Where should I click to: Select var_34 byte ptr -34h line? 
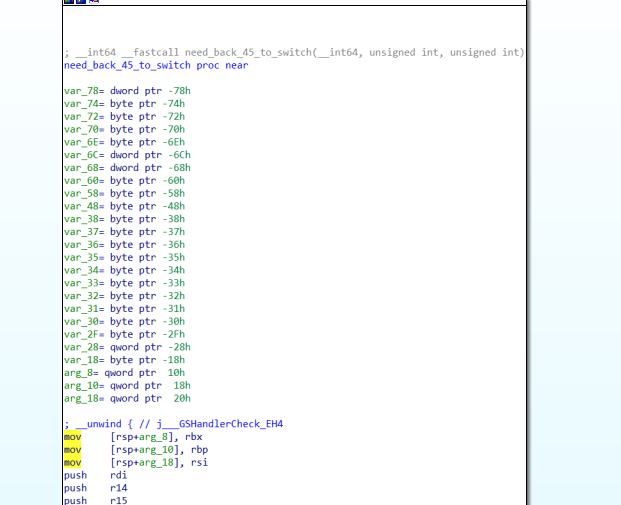124,270
